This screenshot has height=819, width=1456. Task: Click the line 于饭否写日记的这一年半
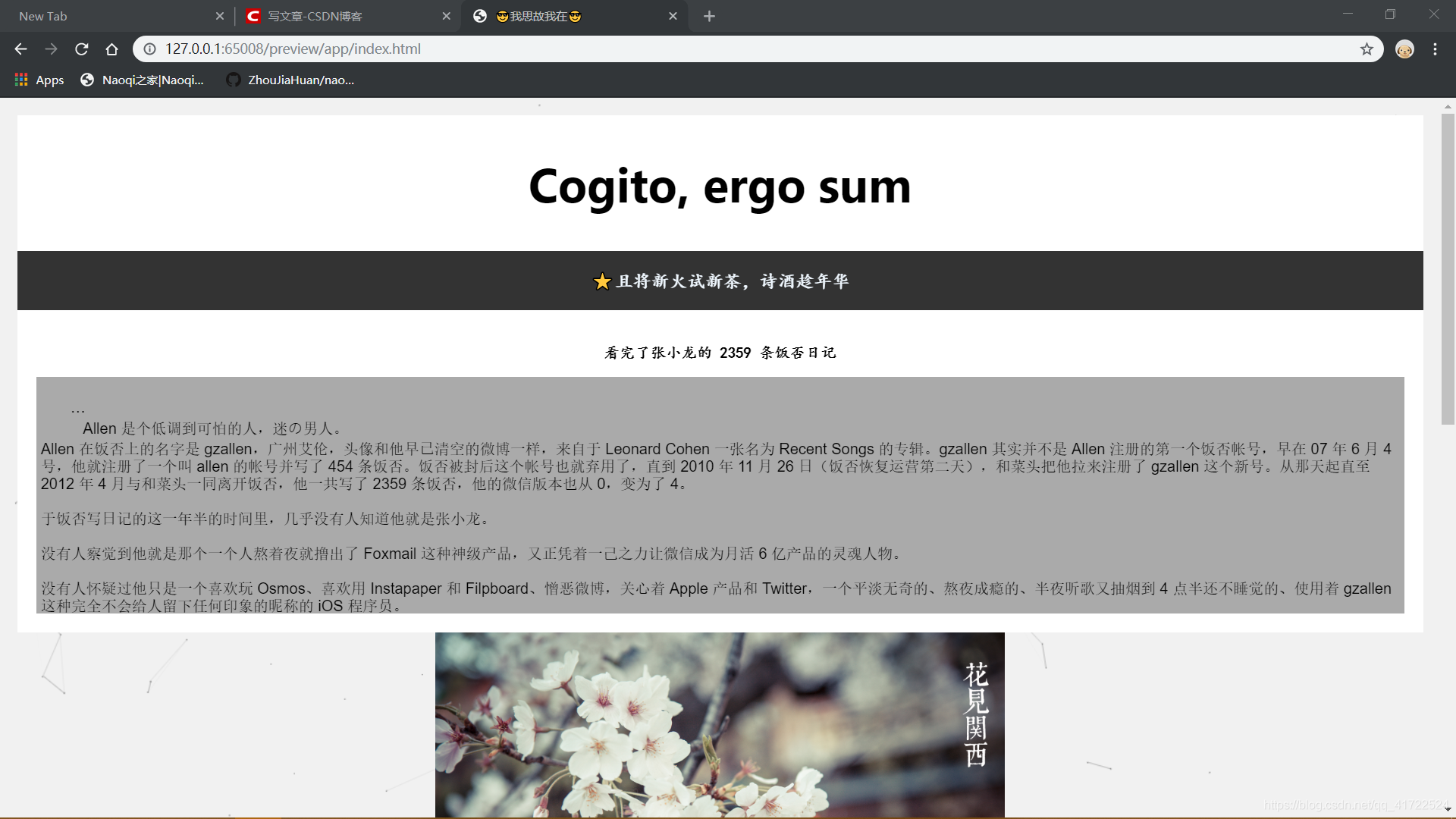(x=266, y=519)
